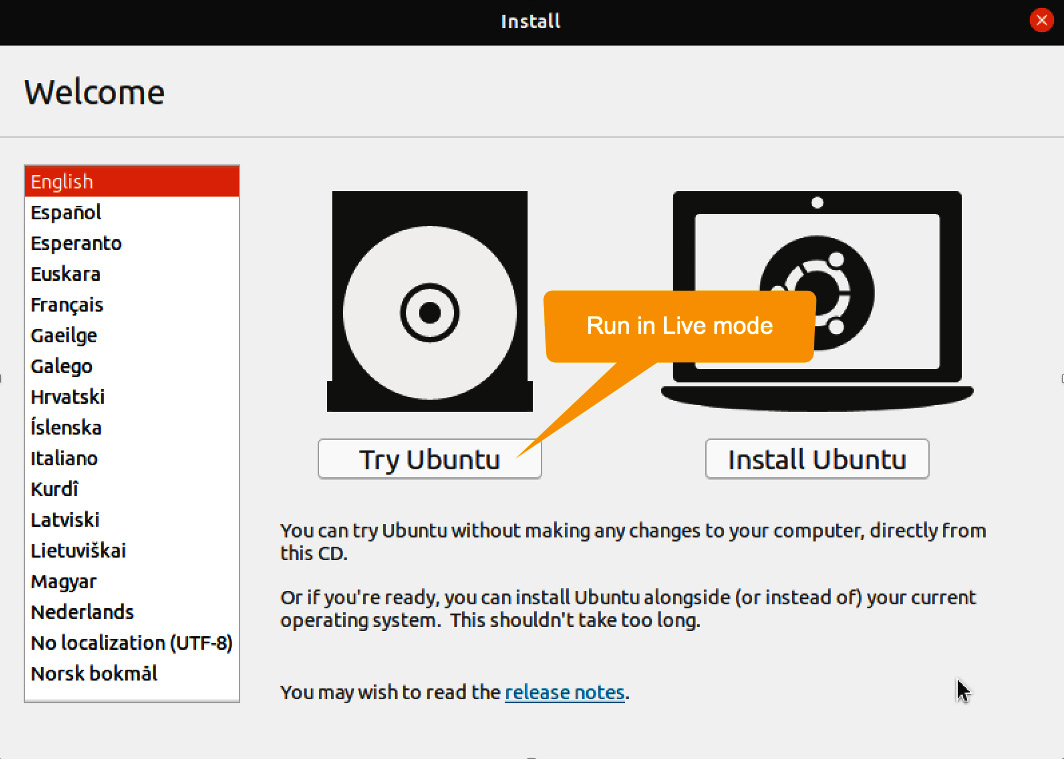Screen dimensions: 1064x759
Task: Pick Latviski as the language
Action: 132,520
